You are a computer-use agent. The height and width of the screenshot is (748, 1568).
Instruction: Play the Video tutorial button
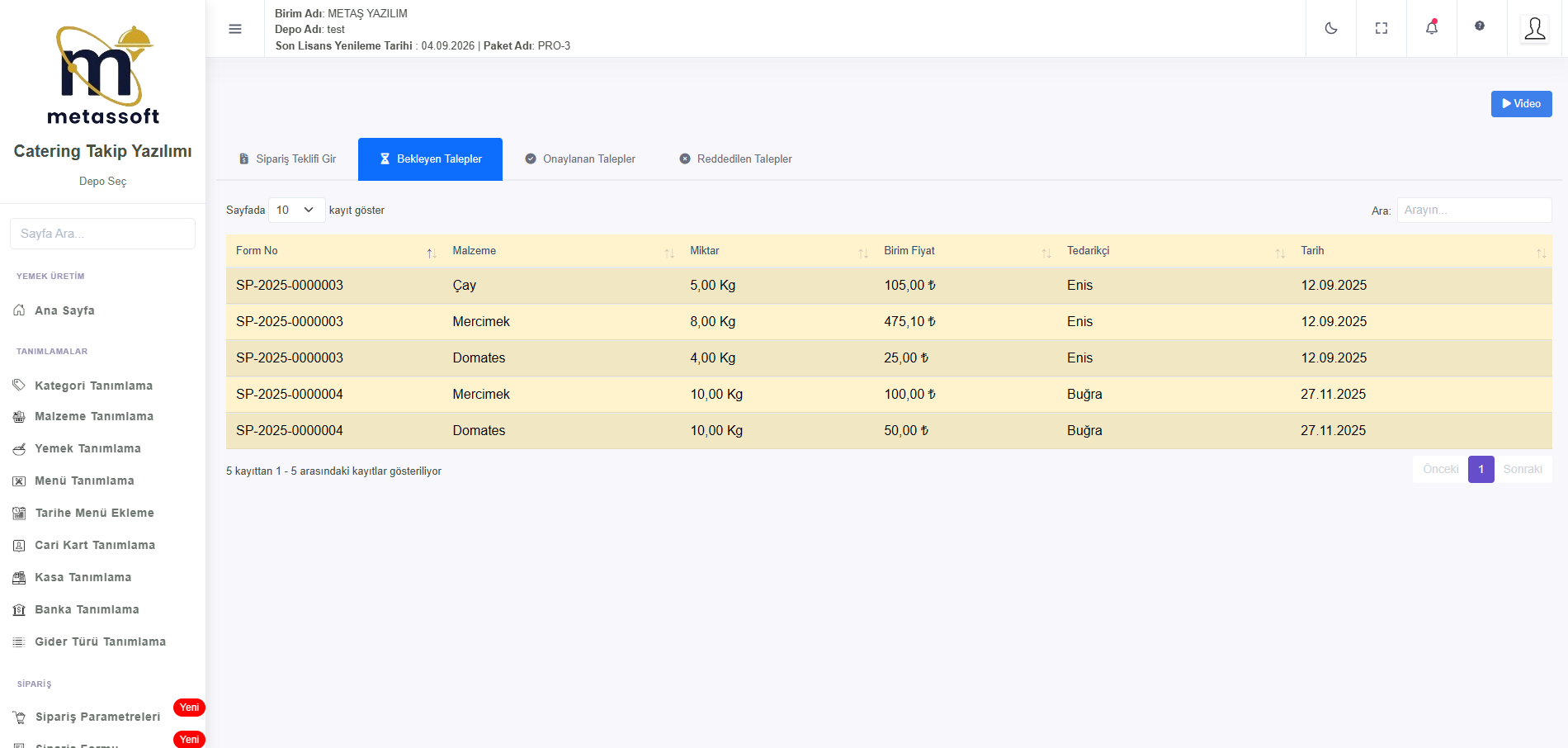[x=1521, y=104]
